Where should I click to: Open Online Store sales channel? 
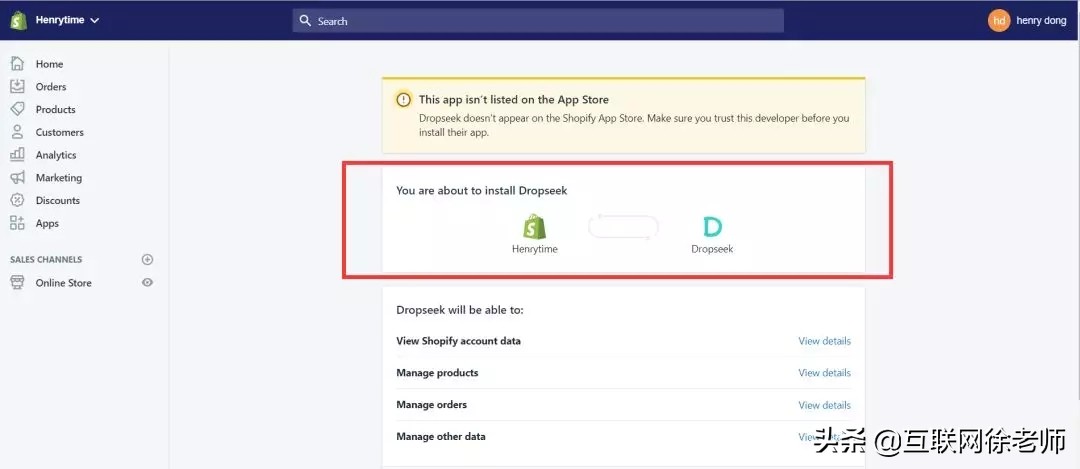coord(63,283)
